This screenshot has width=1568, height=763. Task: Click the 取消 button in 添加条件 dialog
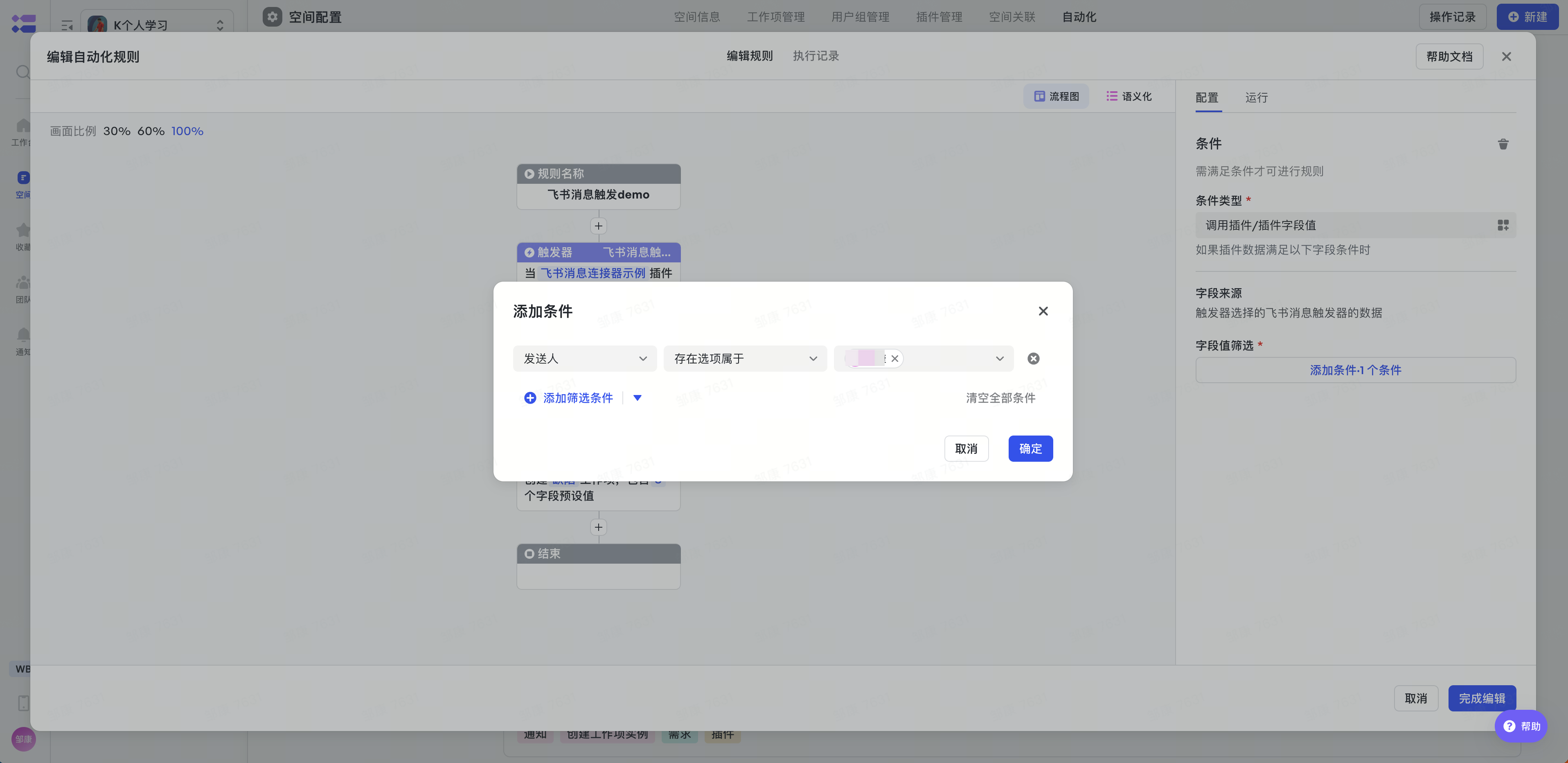pyautogui.click(x=966, y=449)
